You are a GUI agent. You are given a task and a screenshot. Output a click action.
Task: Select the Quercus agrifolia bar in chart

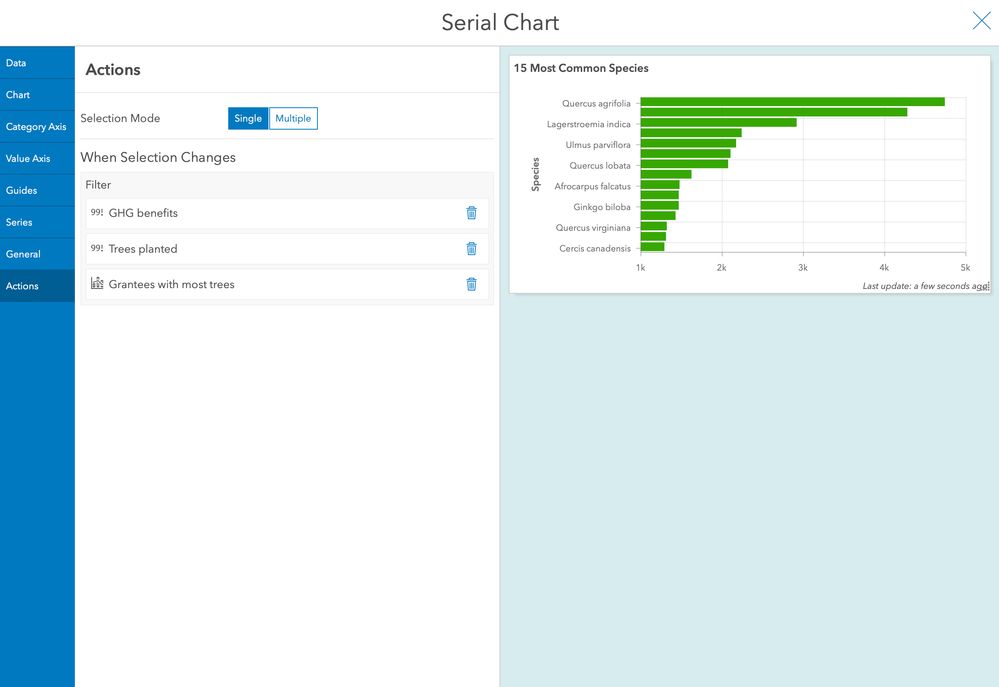coord(792,102)
